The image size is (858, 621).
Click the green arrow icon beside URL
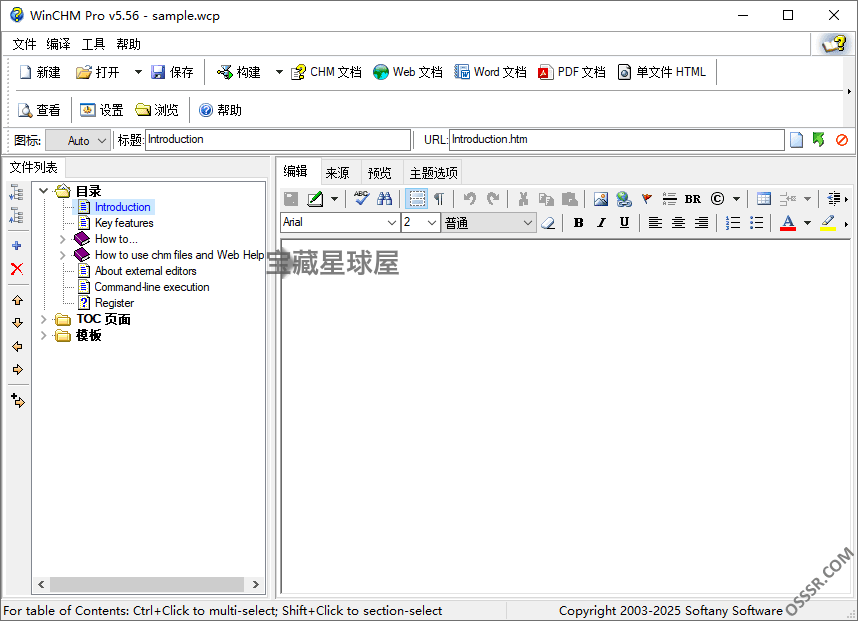tap(819, 140)
